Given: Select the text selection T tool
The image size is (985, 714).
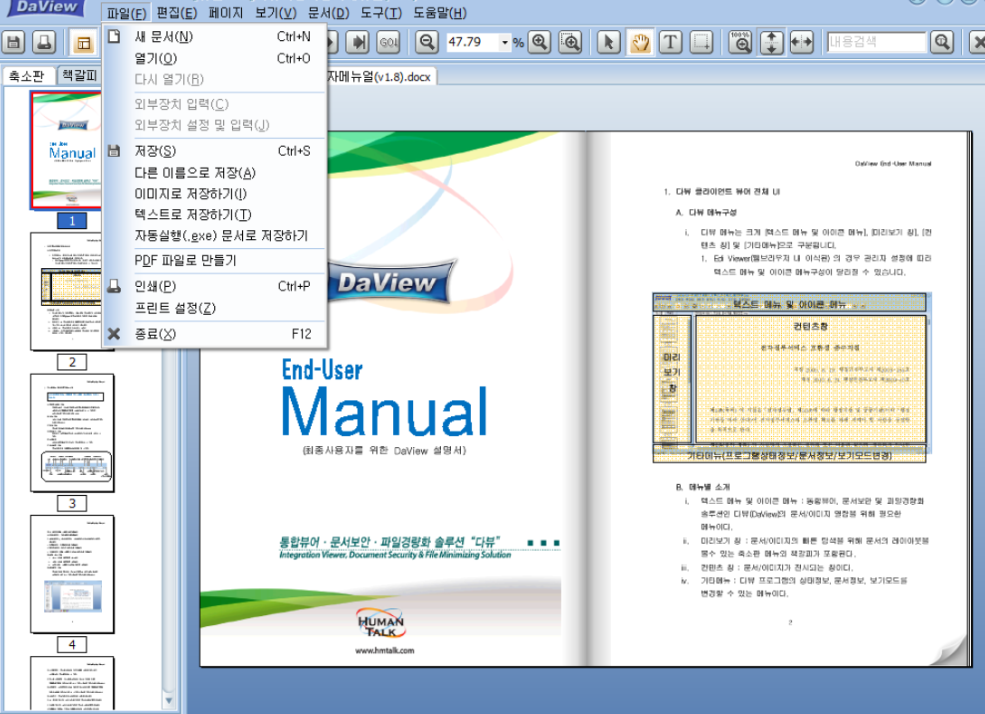Looking at the screenshot, I should coord(670,43).
